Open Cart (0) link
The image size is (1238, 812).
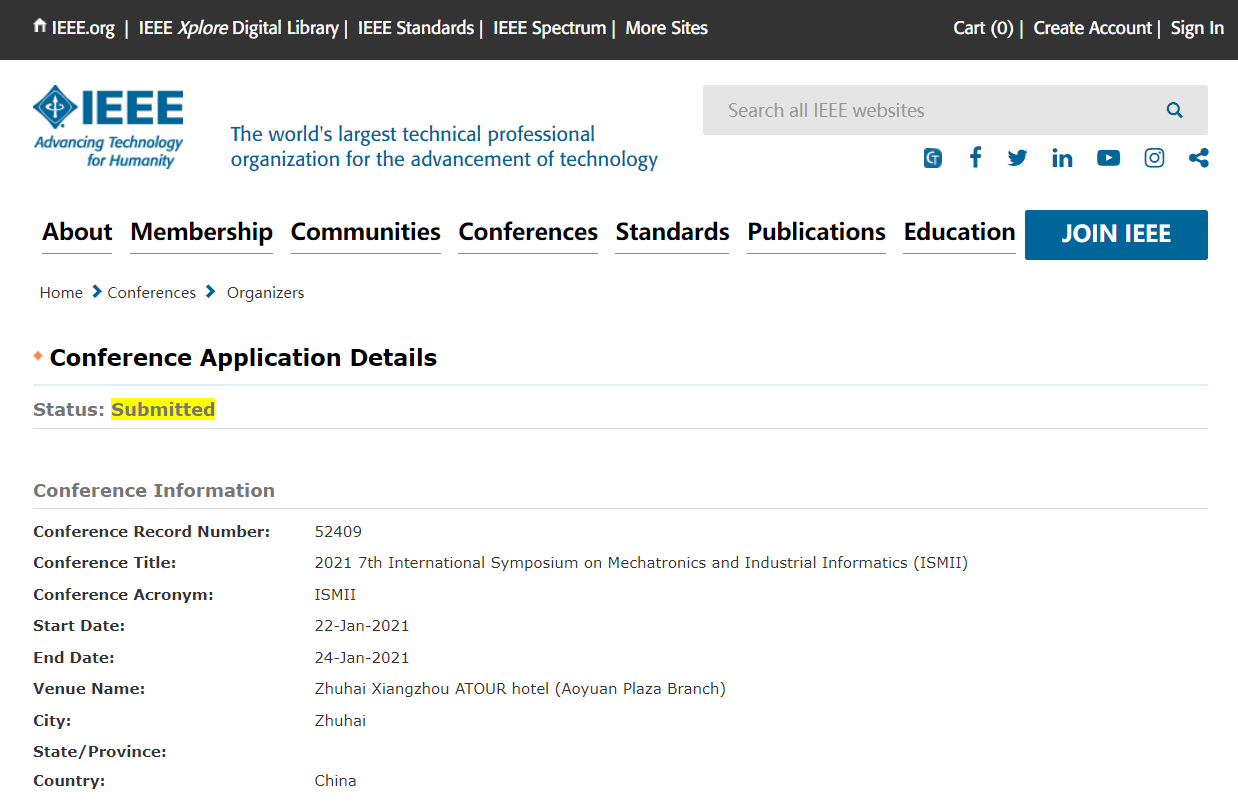click(983, 28)
